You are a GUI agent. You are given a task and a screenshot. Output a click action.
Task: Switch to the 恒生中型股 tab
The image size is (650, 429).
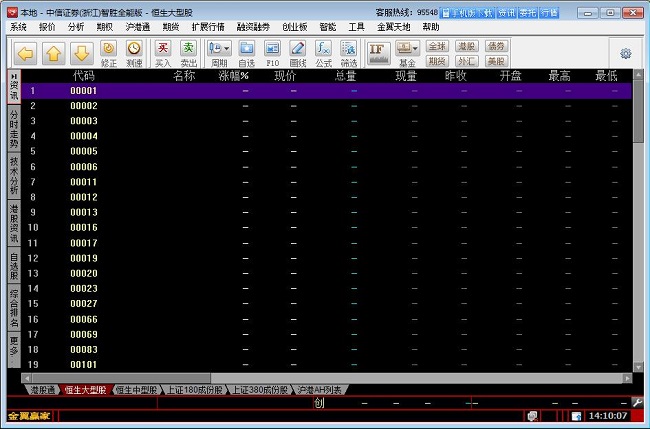pyautogui.click(x=136, y=390)
